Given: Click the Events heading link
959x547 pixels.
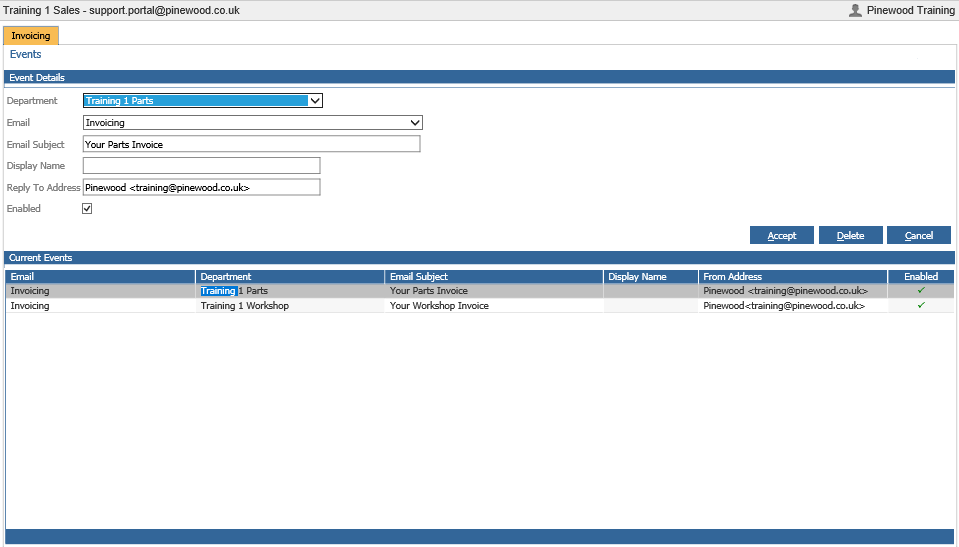Looking at the screenshot, I should [26, 54].
